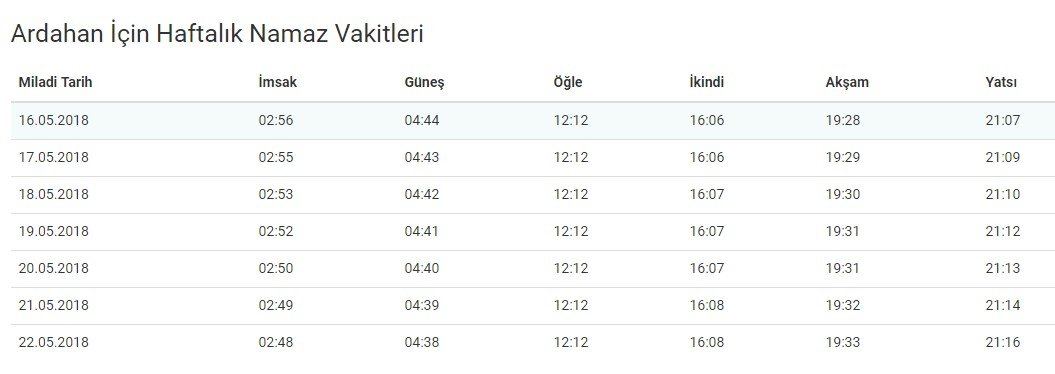Select the 21:16 Yatsı time
The height and width of the screenshot is (374, 1055).
click(x=1003, y=342)
